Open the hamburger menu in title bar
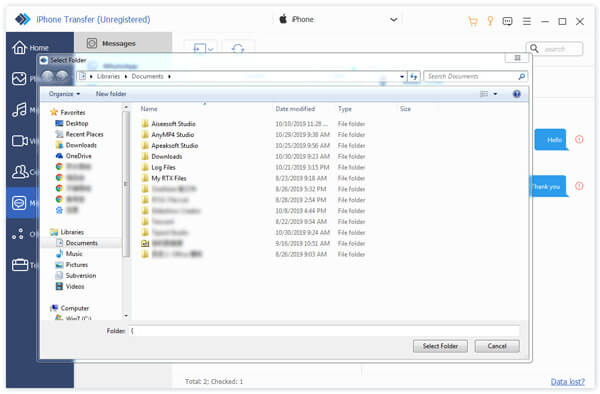 527,21
